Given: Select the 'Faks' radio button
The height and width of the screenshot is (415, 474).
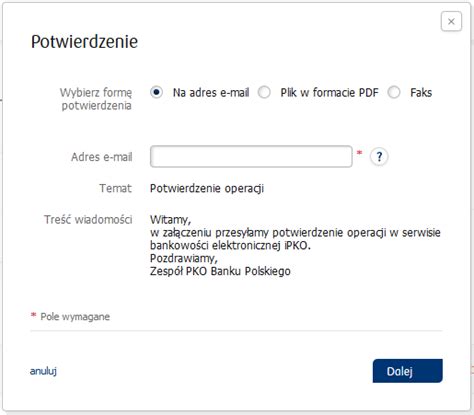Looking at the screenshot, I should [394, 92].
